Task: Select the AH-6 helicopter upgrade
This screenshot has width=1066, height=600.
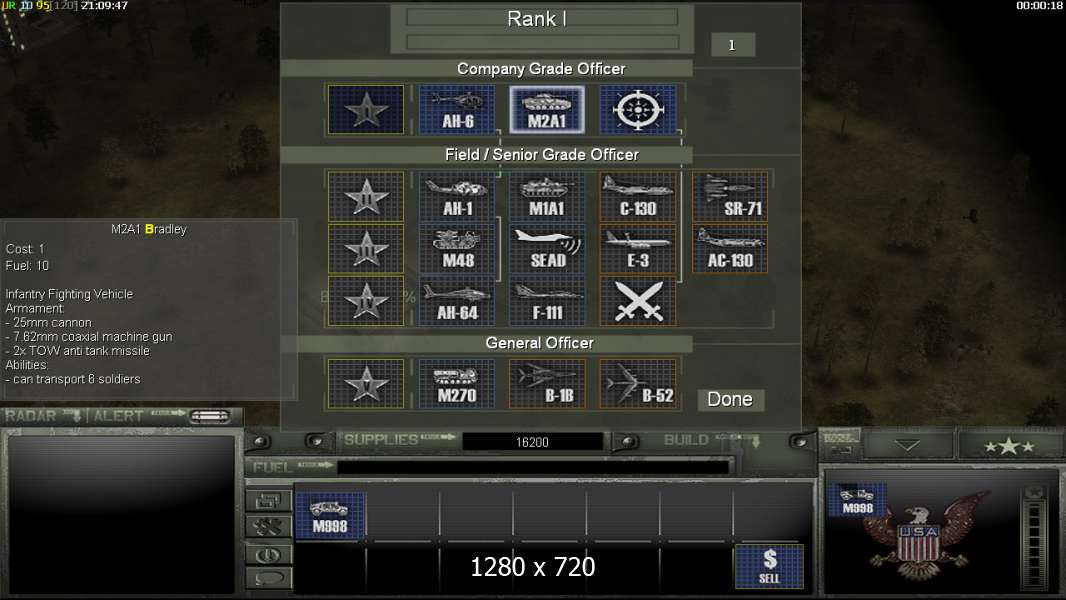Action: [x=457, y=109]
